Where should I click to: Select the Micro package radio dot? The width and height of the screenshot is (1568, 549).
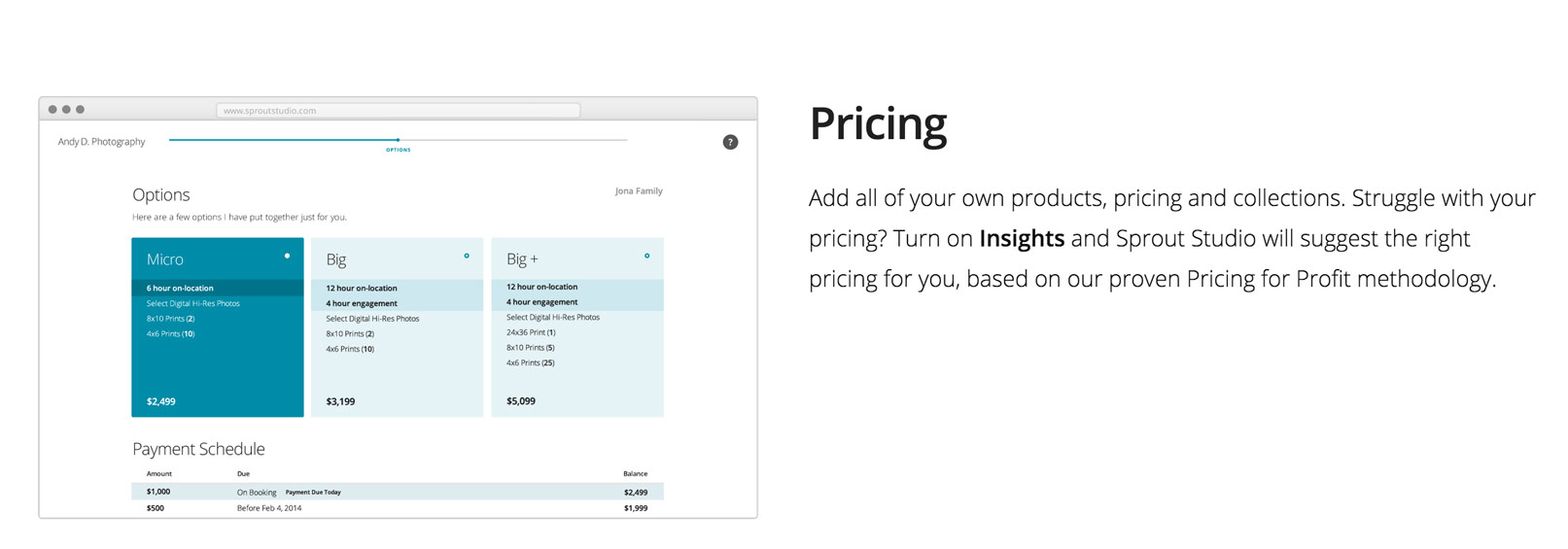click(x=287, y=256)
